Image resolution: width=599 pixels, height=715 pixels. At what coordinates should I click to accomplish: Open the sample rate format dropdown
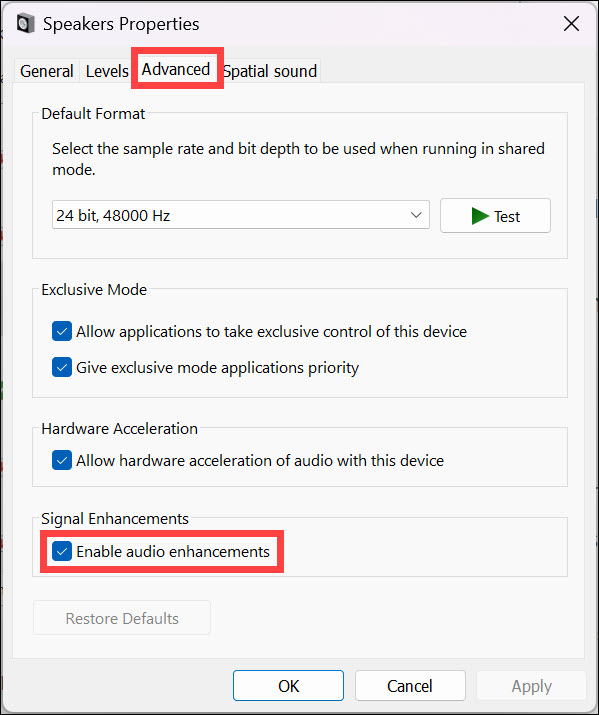pyautogui.click(x=241, y=215)
